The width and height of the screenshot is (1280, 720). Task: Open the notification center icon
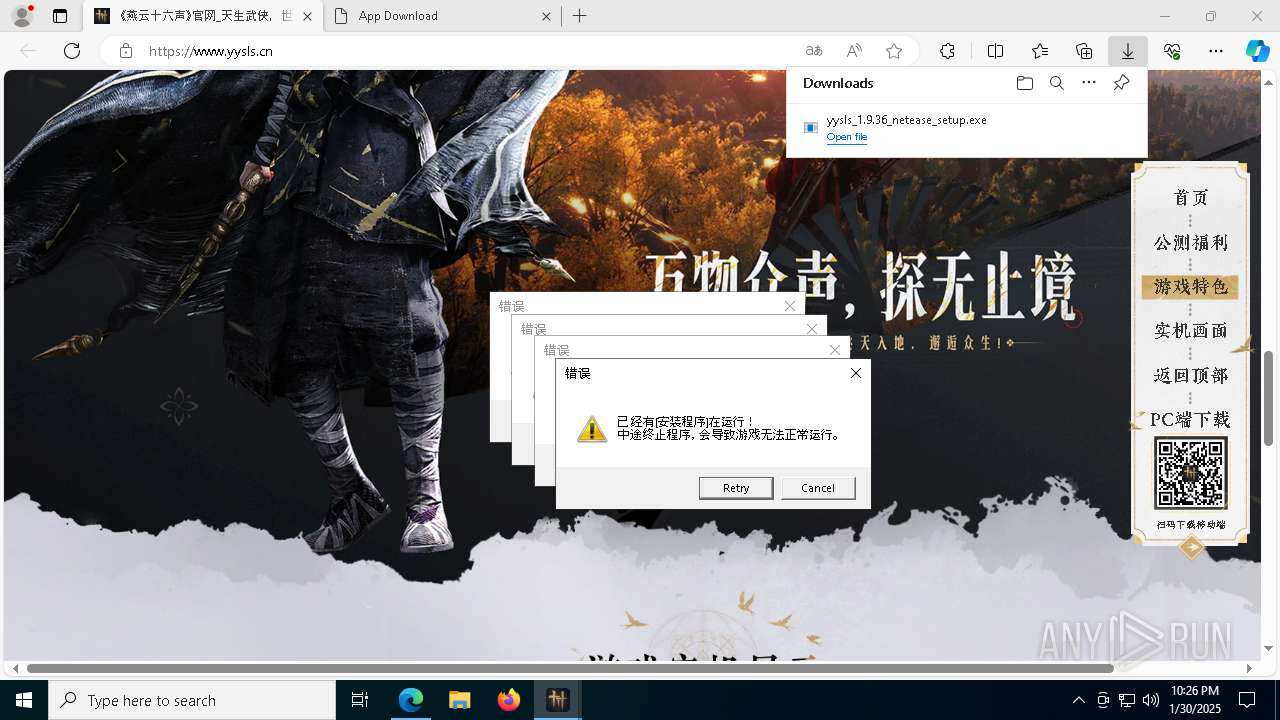pos(1247,700)
